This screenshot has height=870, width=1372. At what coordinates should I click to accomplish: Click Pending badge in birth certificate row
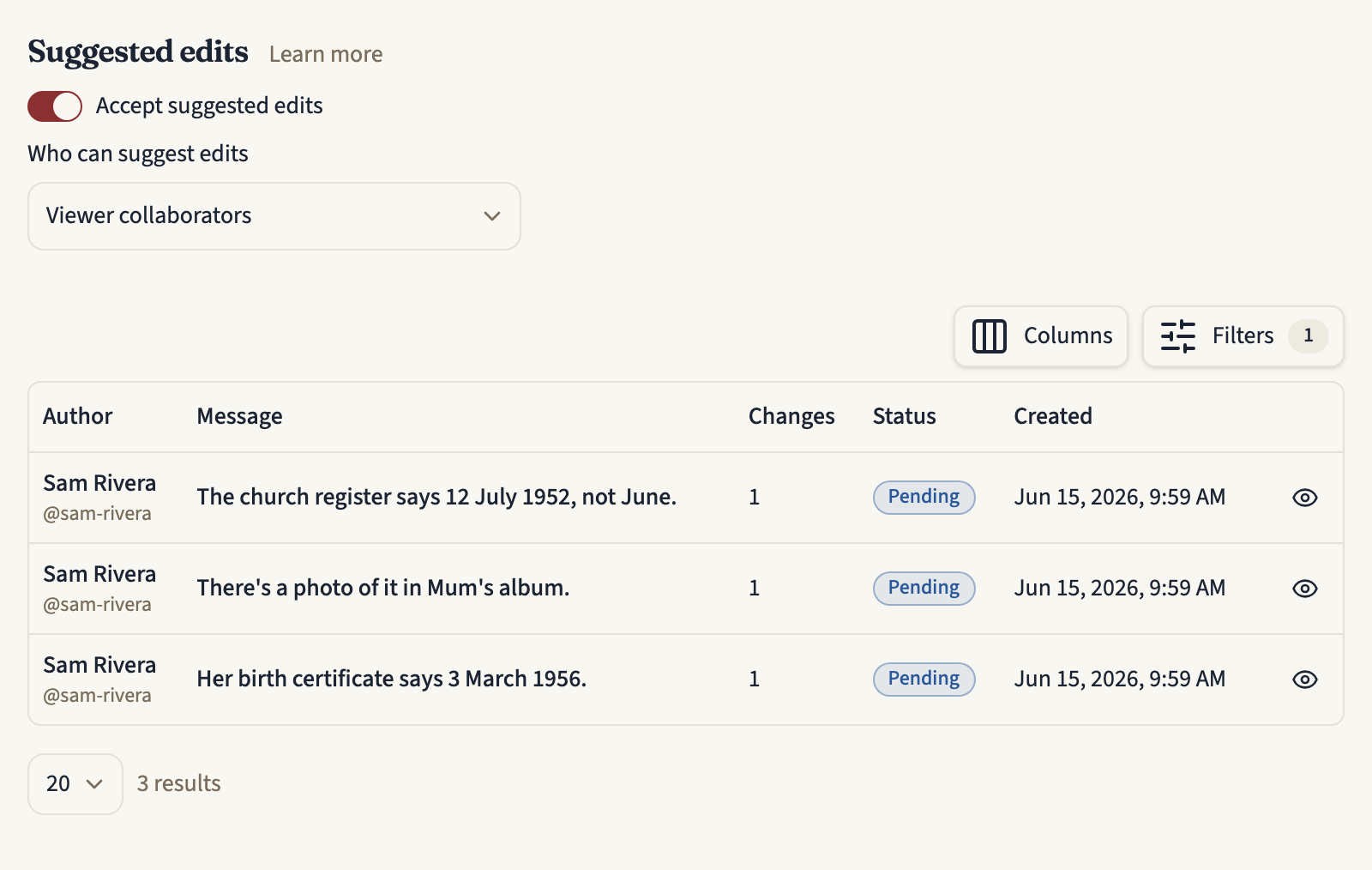(x=924, y=680)
